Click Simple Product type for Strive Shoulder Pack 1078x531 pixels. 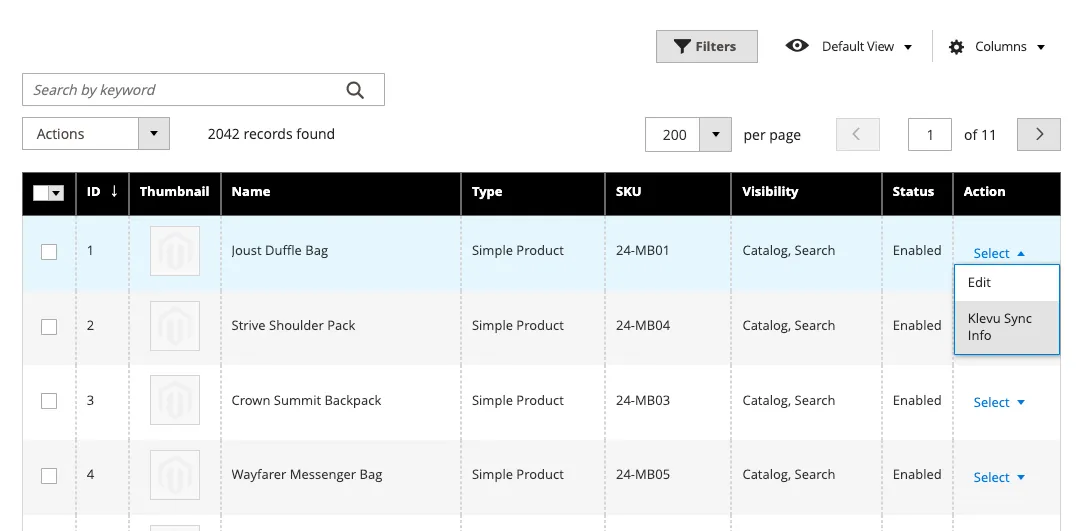pos(518,325)
